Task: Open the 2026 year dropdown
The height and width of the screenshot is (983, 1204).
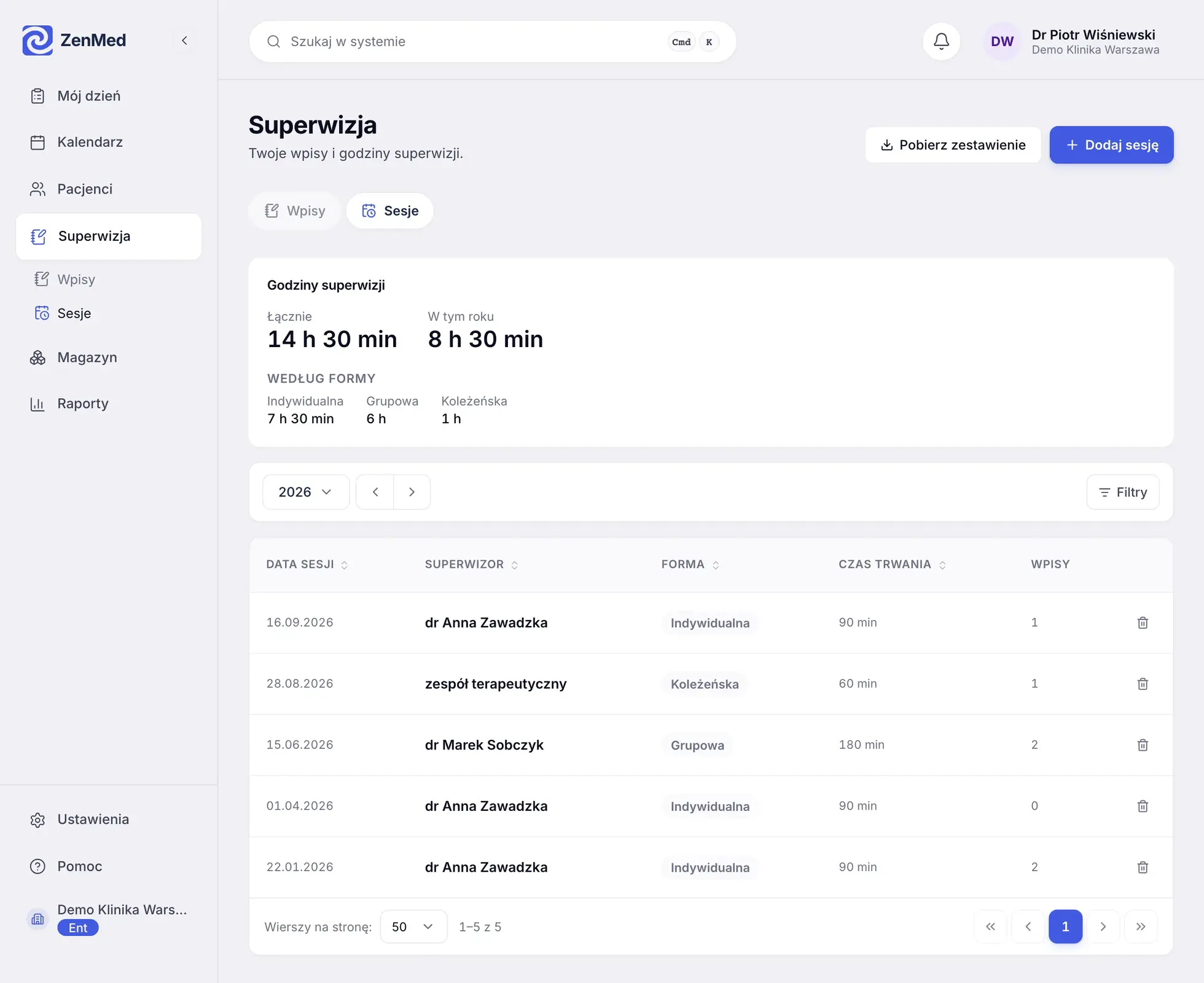Action: [x=306, y=491]
